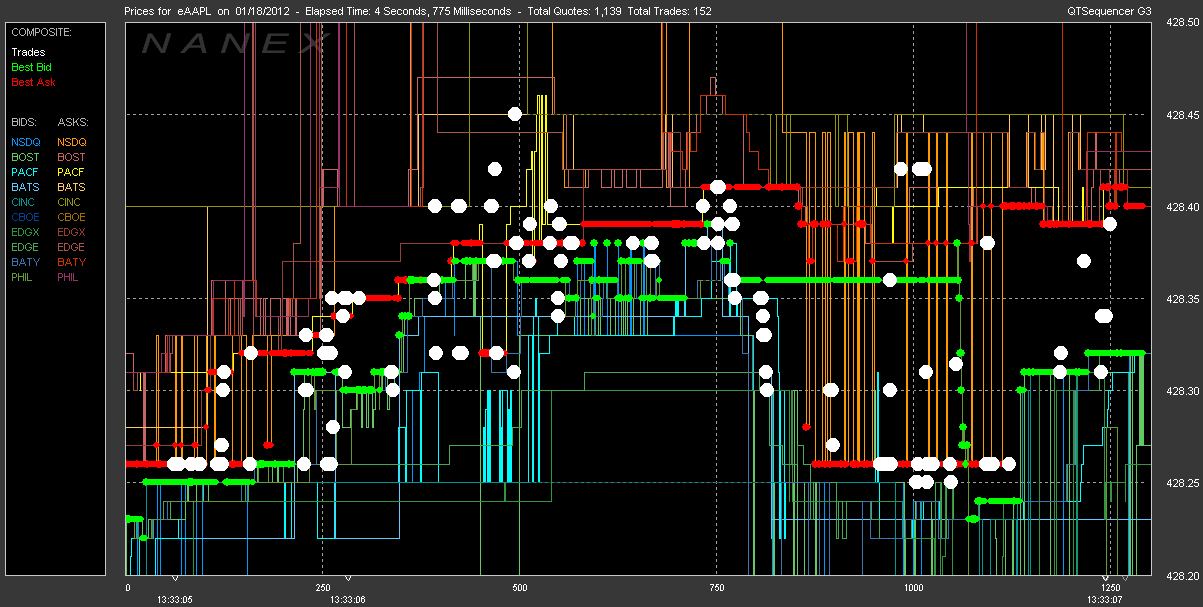The width and height of the screenshot is (1203, 607).
Task: Select PACF in the Bids column
Action: click(x=25, y=172)
